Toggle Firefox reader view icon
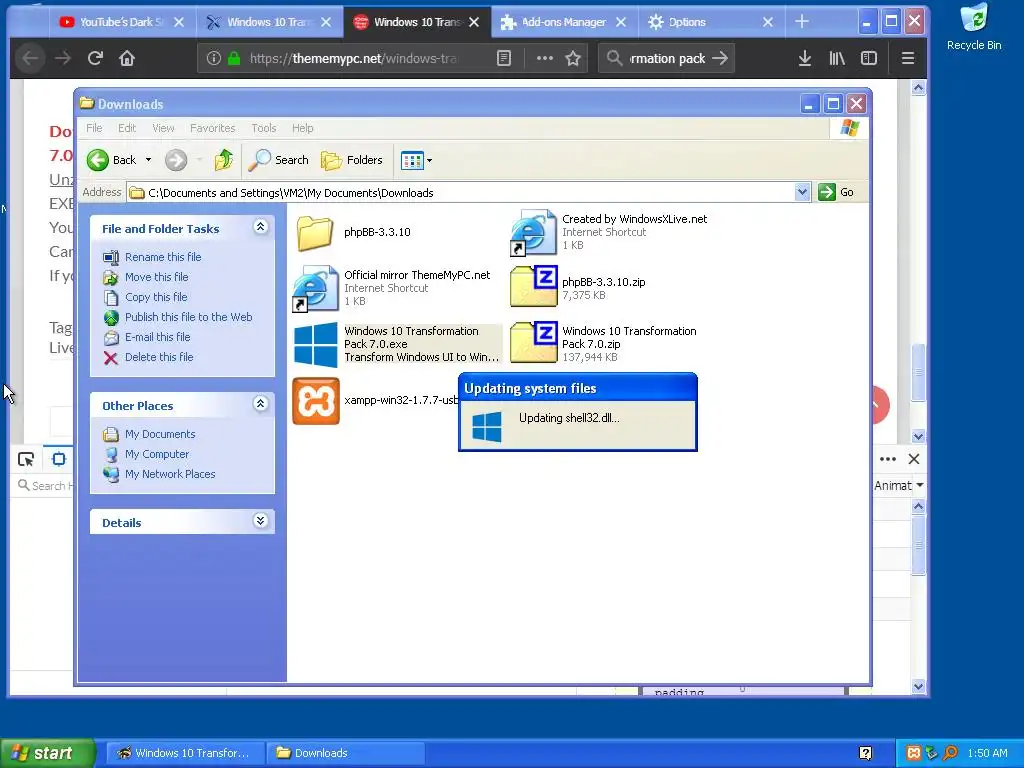 click(504, 58)
